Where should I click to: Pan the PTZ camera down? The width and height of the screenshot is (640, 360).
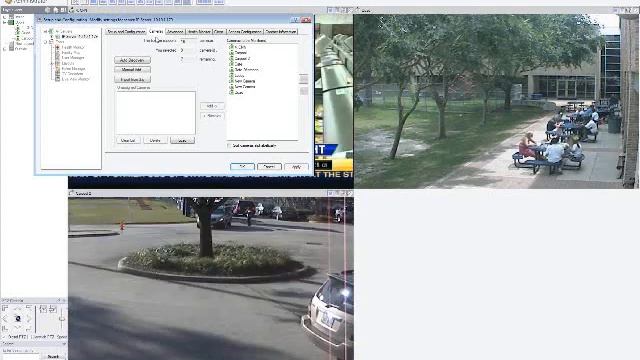[x=18, y=327]
